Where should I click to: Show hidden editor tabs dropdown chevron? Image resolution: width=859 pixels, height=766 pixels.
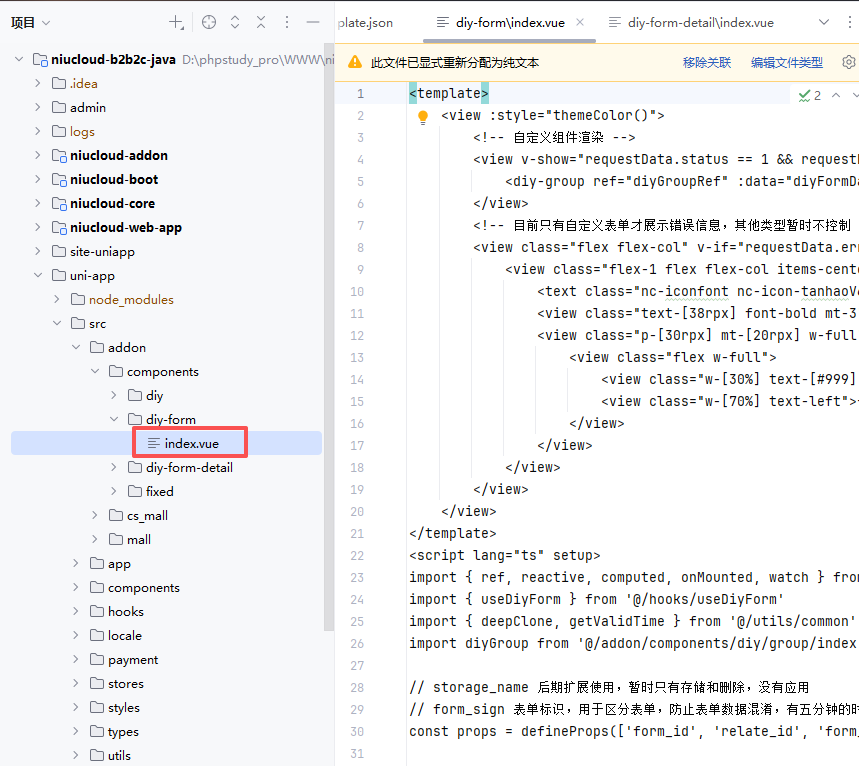[824, 22]
